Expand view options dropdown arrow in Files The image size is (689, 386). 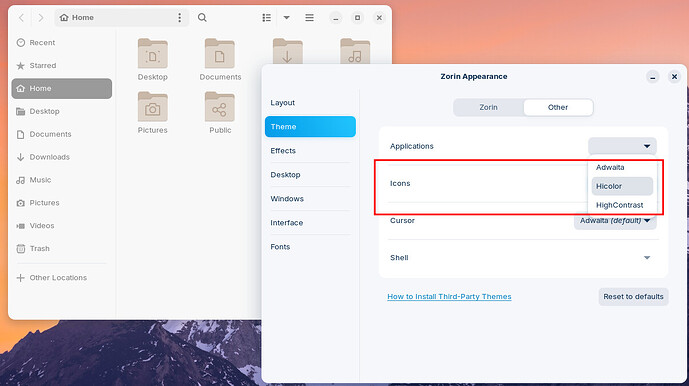point(286,18)
